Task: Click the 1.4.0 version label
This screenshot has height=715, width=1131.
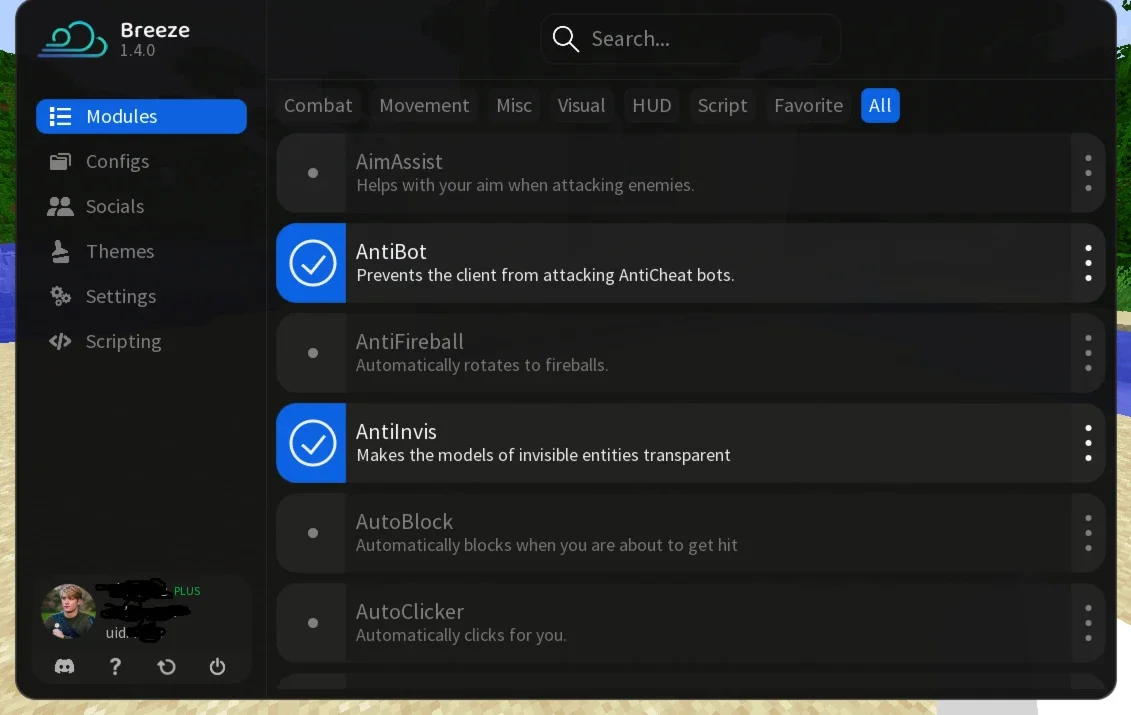Action: coord(137,51)
